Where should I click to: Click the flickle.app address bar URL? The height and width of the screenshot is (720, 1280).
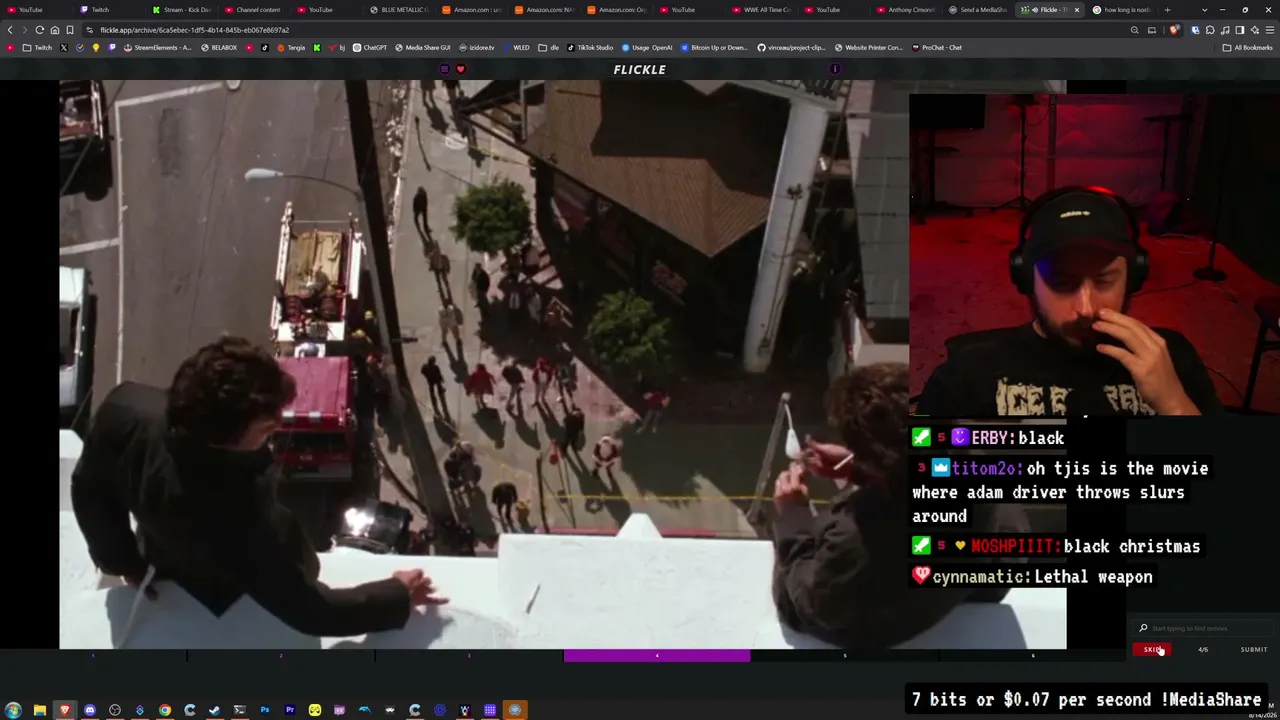pos(194,30)
